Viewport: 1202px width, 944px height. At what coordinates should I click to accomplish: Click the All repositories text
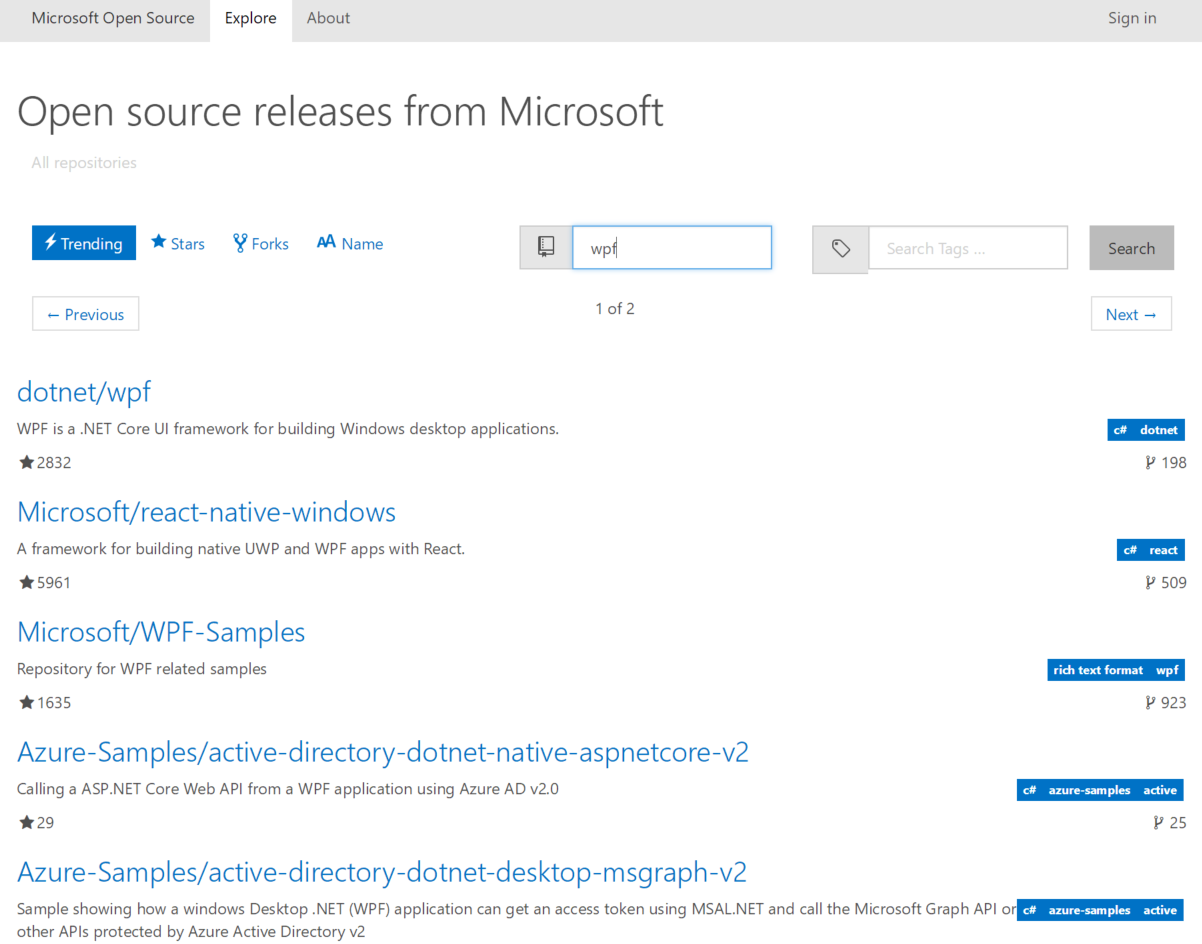point(84,162)
